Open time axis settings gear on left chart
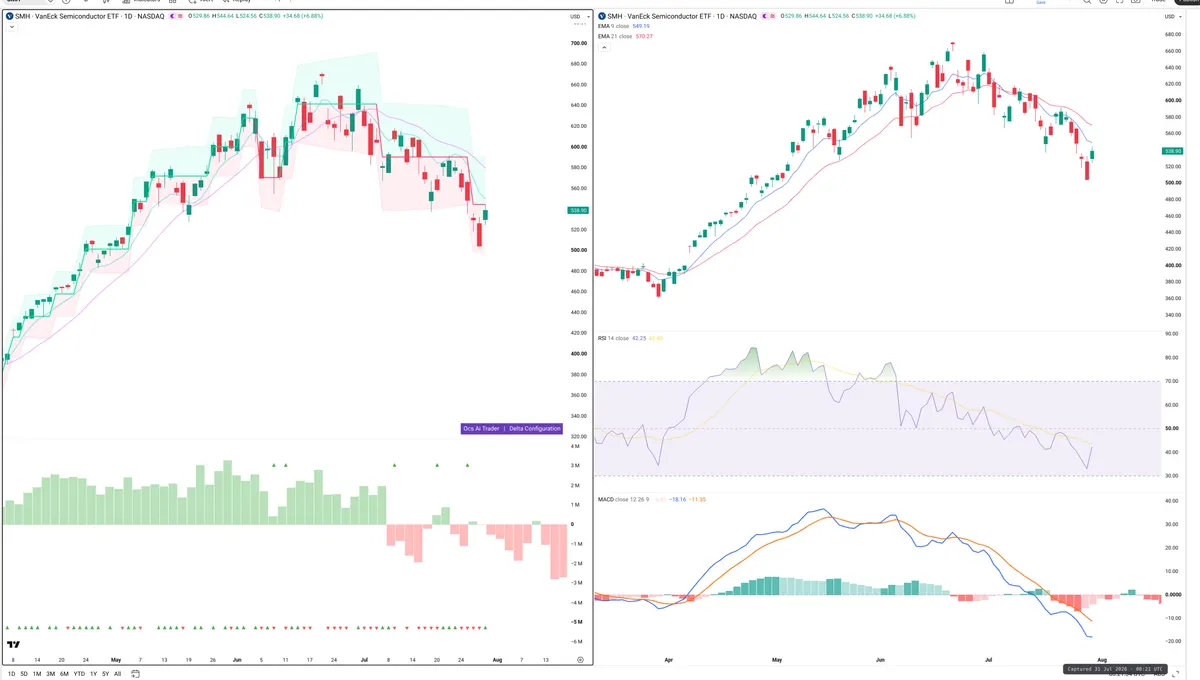1200x680 pixels. [580, 660]
